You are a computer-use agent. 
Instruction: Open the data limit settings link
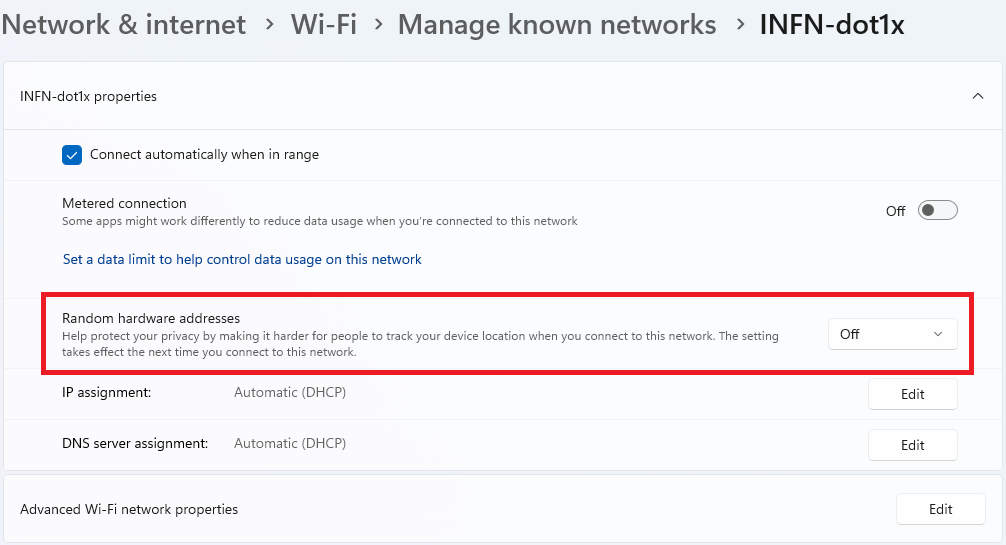[x=242, y=259]
